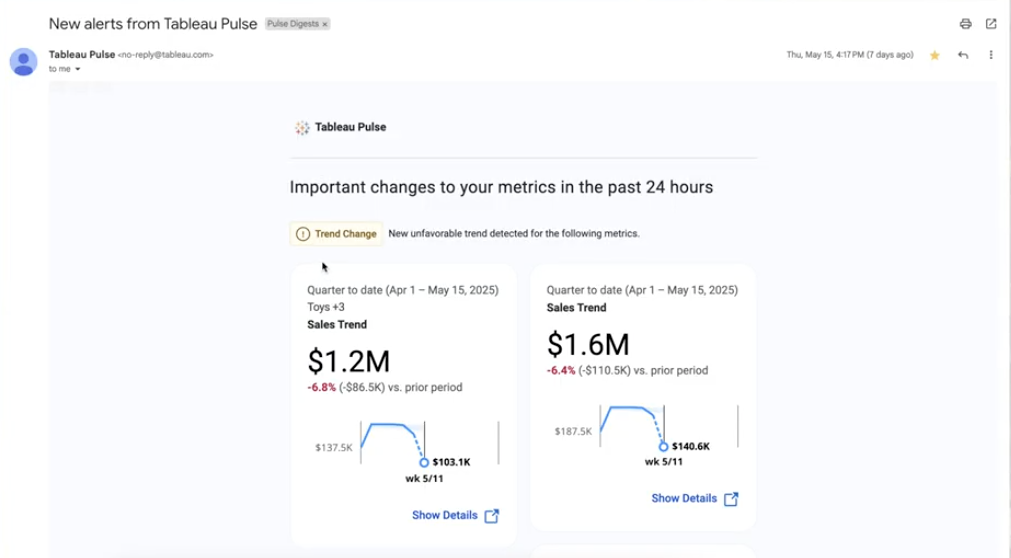
Task: Click the Pulse Digests label tag
Action: click(292, 24)
